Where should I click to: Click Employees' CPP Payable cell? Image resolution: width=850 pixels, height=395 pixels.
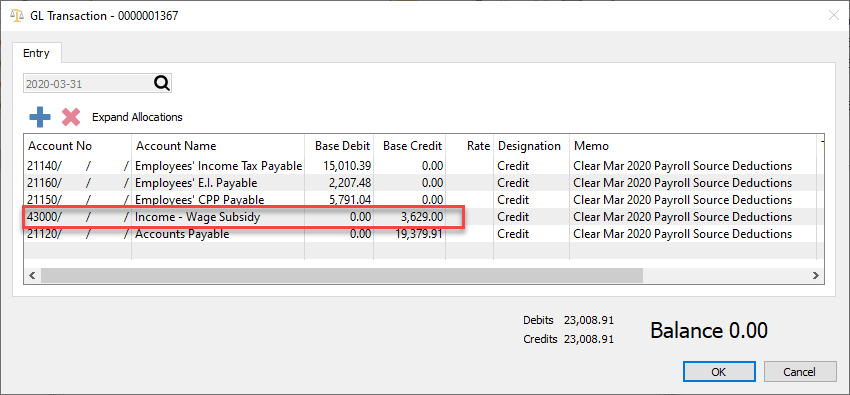point(218,200)
